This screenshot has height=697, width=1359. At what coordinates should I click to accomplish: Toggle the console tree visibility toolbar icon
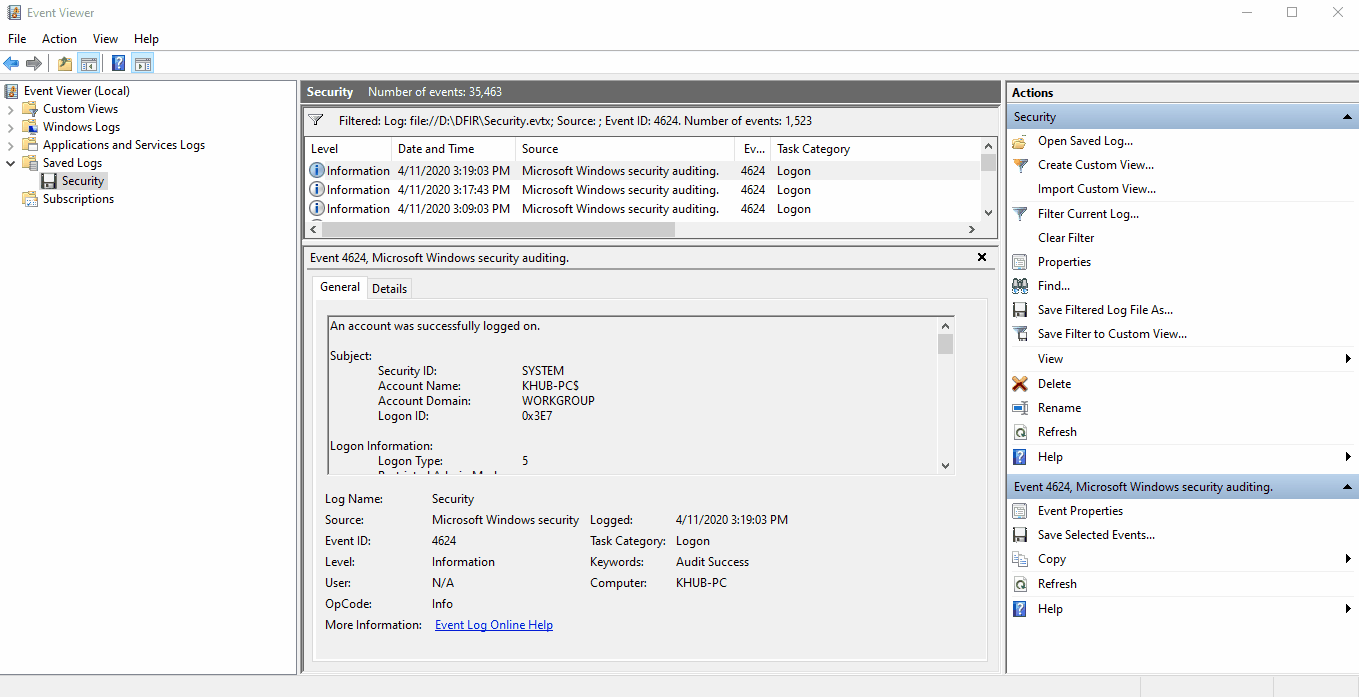(89, 62)
